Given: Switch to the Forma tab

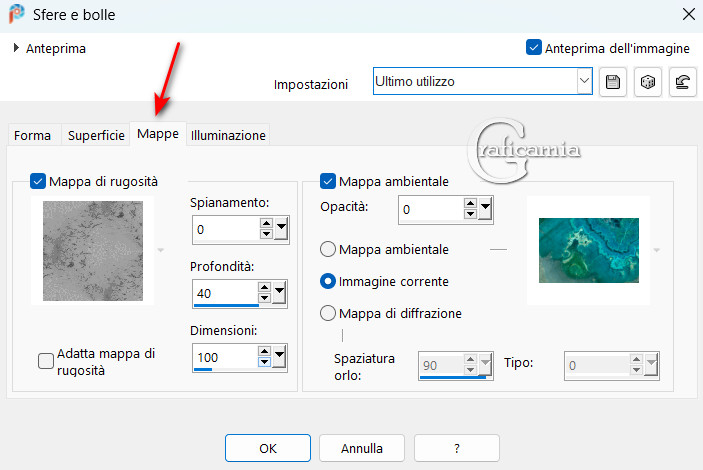Looking at the screenshot, I should pos(32,135).
